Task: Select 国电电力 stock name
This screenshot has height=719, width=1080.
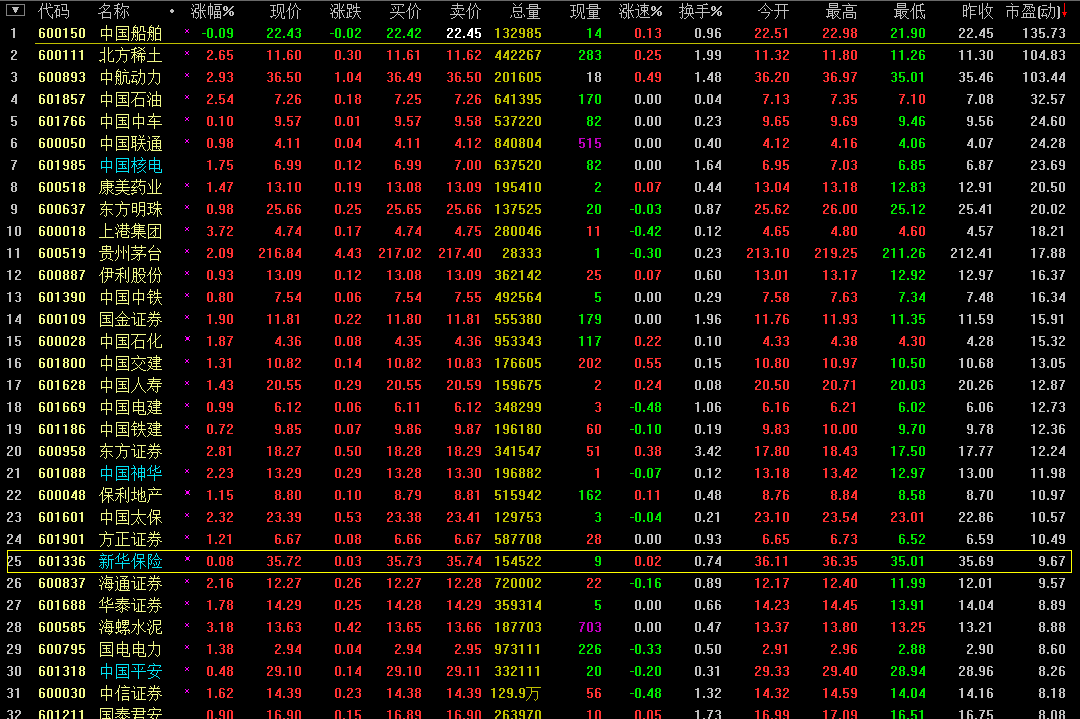Action: 131,649
